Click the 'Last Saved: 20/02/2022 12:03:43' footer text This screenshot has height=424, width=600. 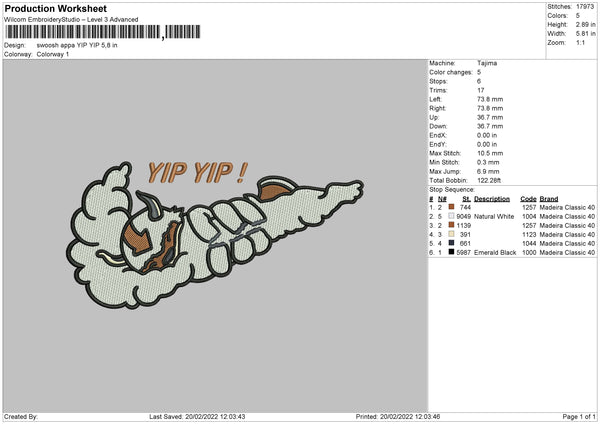click(197, 416)
